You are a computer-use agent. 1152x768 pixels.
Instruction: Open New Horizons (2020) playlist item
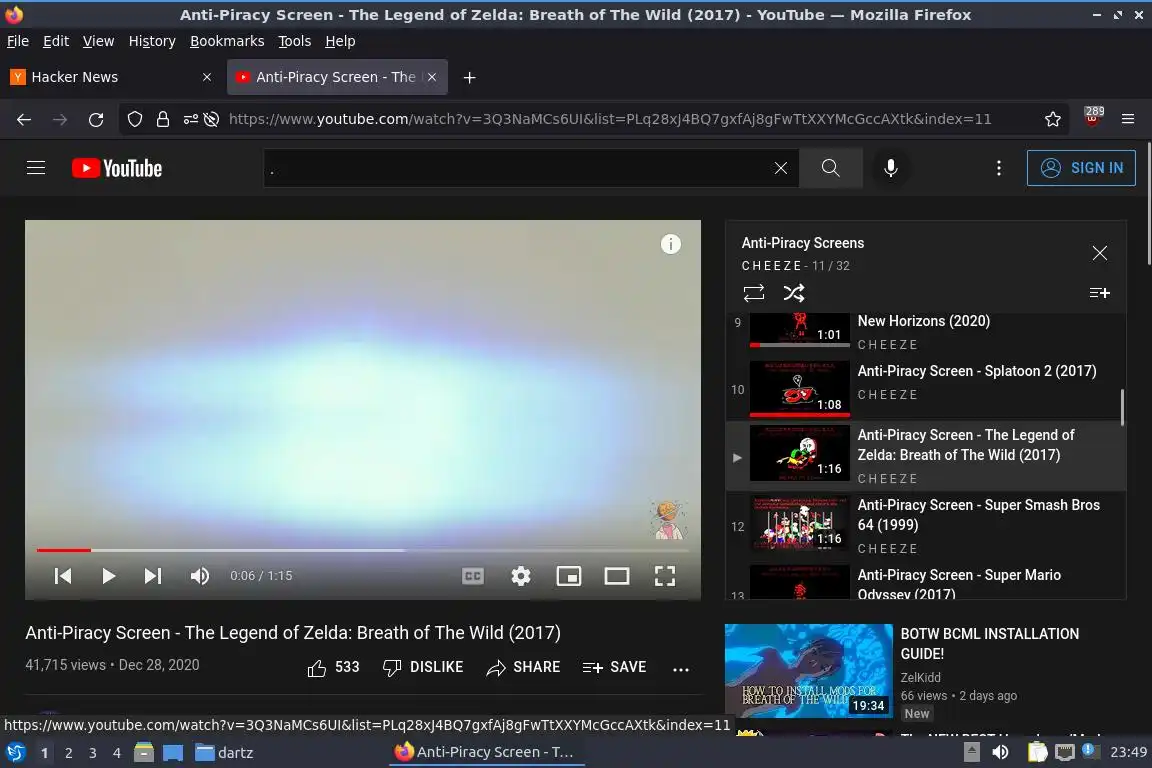tap(926, 331)
